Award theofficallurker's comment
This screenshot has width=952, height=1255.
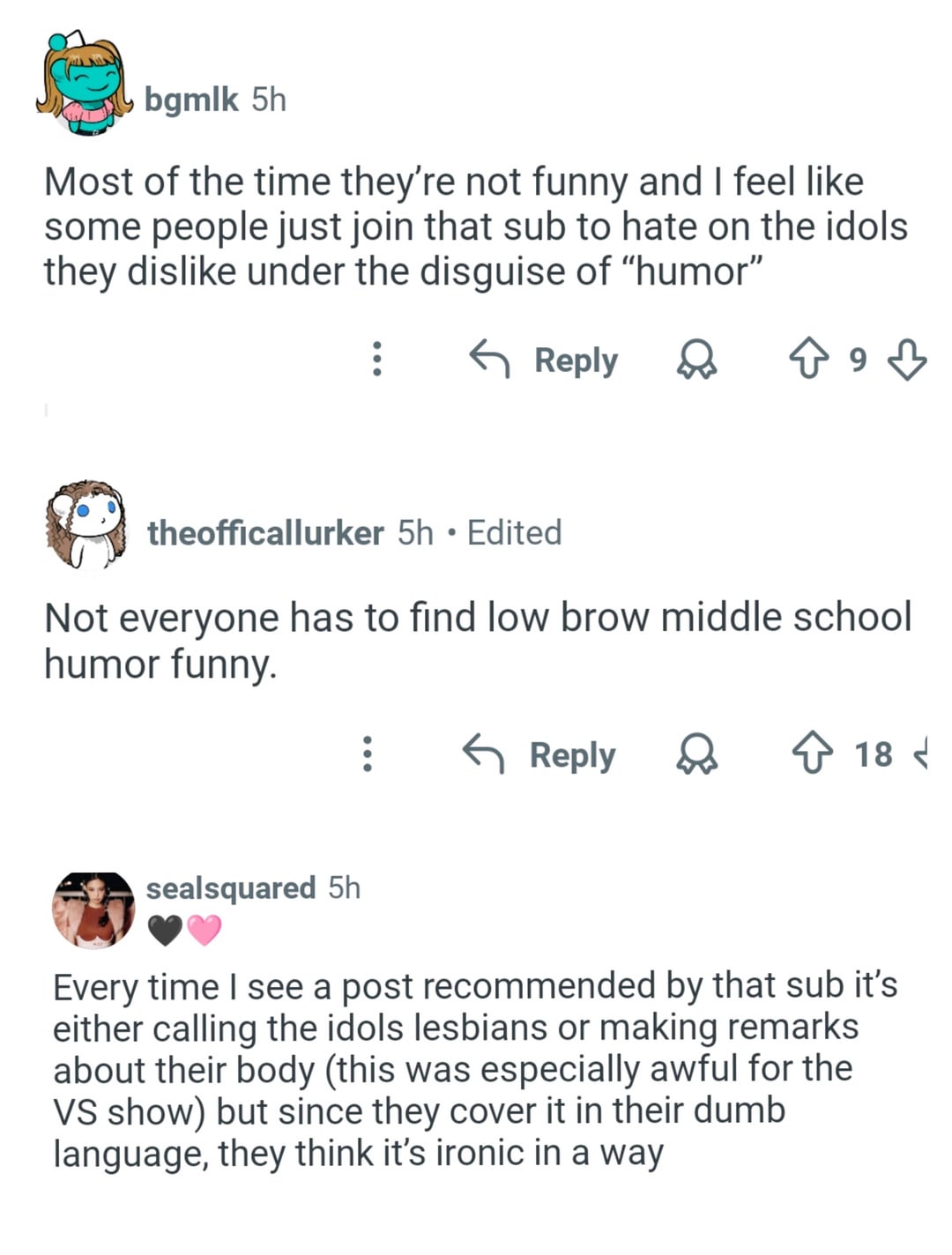click(x=696, y=755)
